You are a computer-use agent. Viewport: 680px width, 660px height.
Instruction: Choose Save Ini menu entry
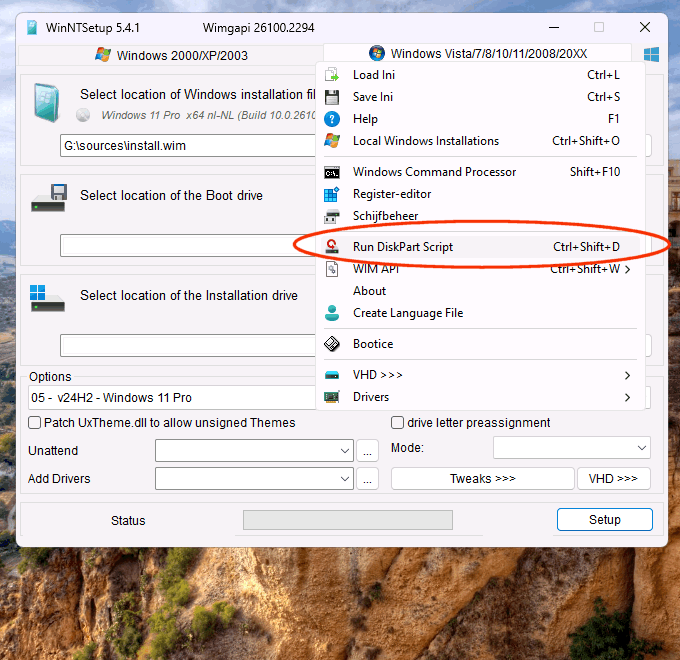pyautogui.click(x=481, y=97)
